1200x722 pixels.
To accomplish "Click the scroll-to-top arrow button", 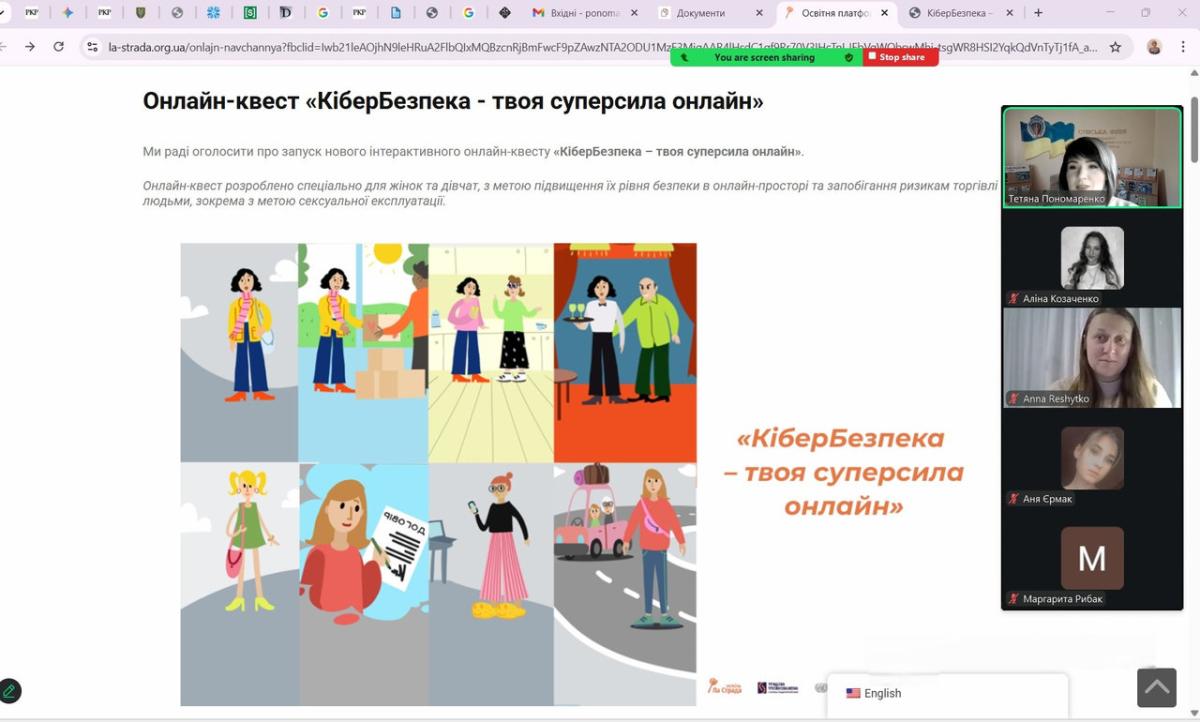I will tap(1156, 687).
